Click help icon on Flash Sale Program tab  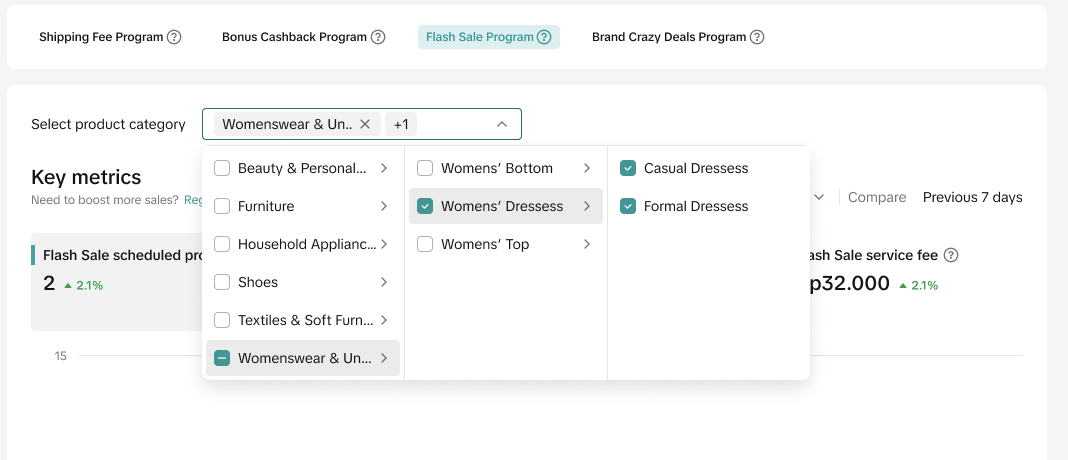coord(544,37)
